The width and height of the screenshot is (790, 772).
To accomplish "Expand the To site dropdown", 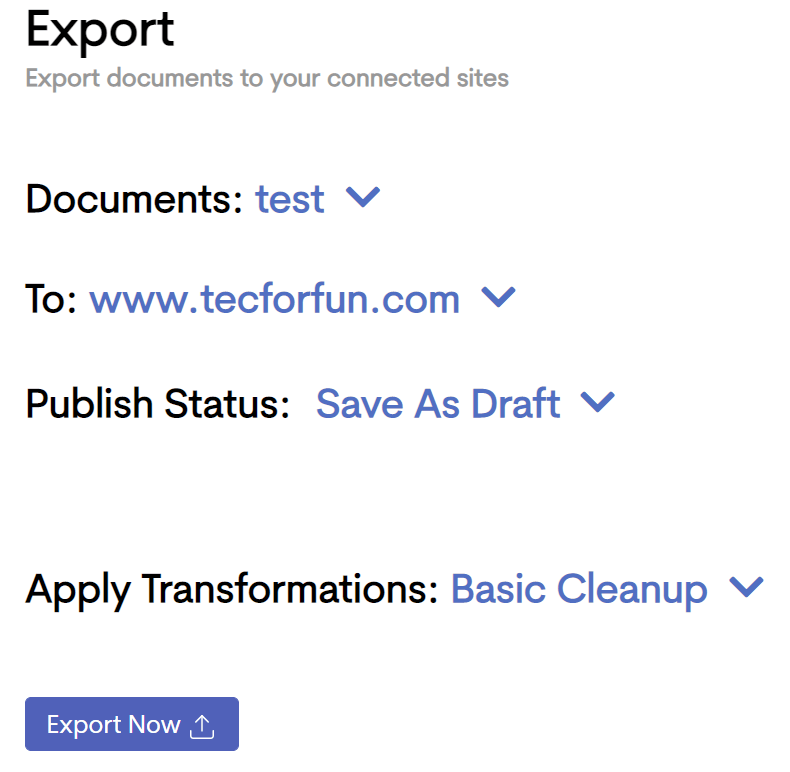I will [x=302, y=299].
